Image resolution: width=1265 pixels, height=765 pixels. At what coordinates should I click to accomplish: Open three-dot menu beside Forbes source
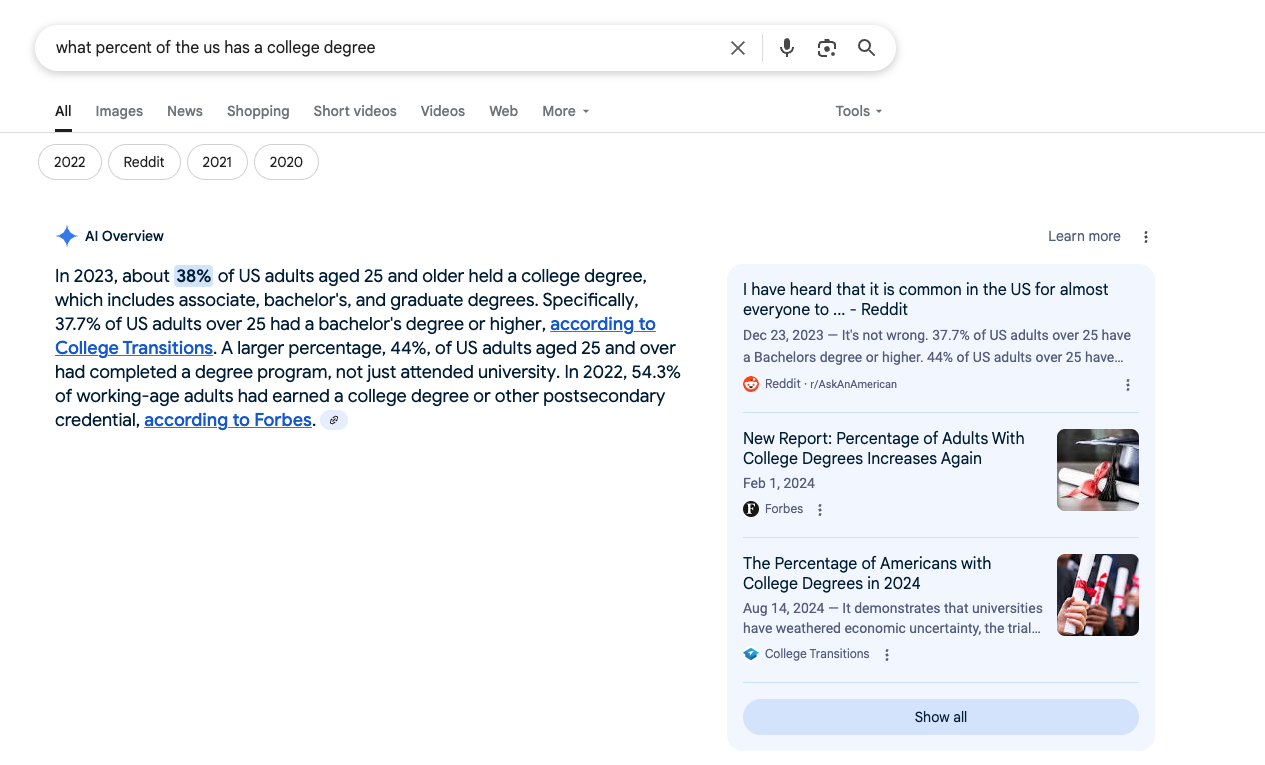[820, 510]
